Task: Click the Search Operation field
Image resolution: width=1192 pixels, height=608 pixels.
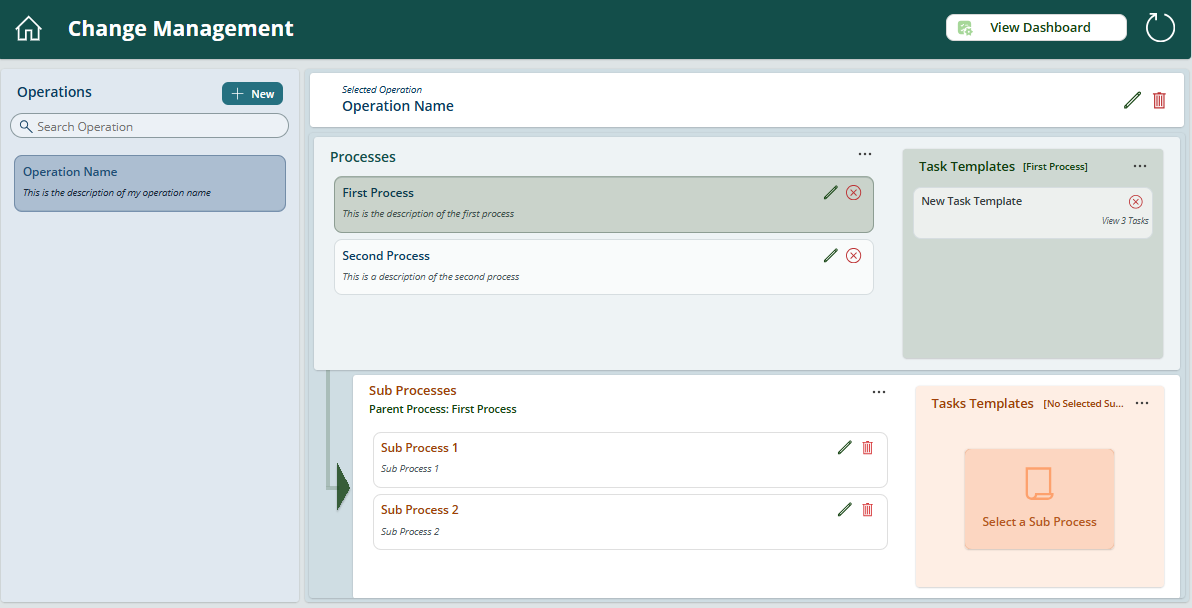Action: tap(150, 126)
